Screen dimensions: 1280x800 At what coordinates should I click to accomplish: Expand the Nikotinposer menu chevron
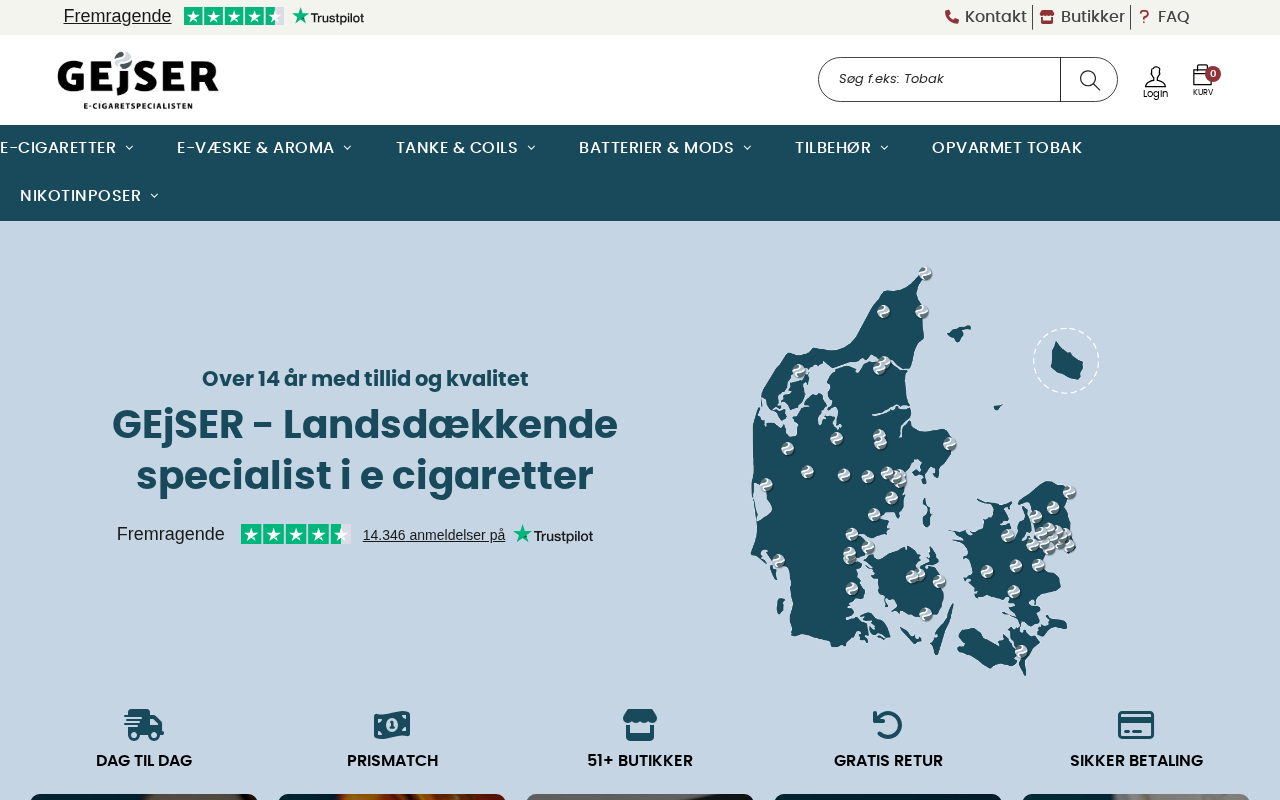pos(154,196)
